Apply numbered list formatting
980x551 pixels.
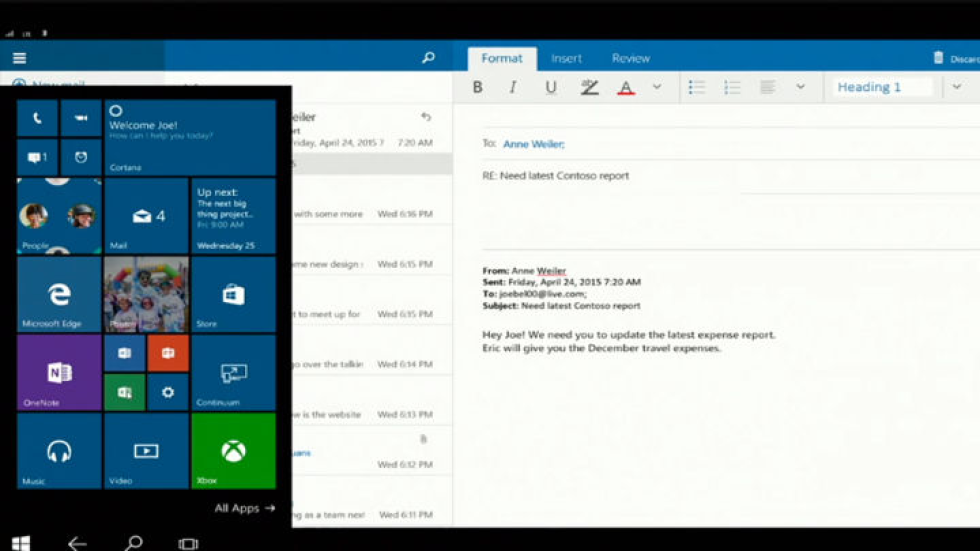click(732, 88)
